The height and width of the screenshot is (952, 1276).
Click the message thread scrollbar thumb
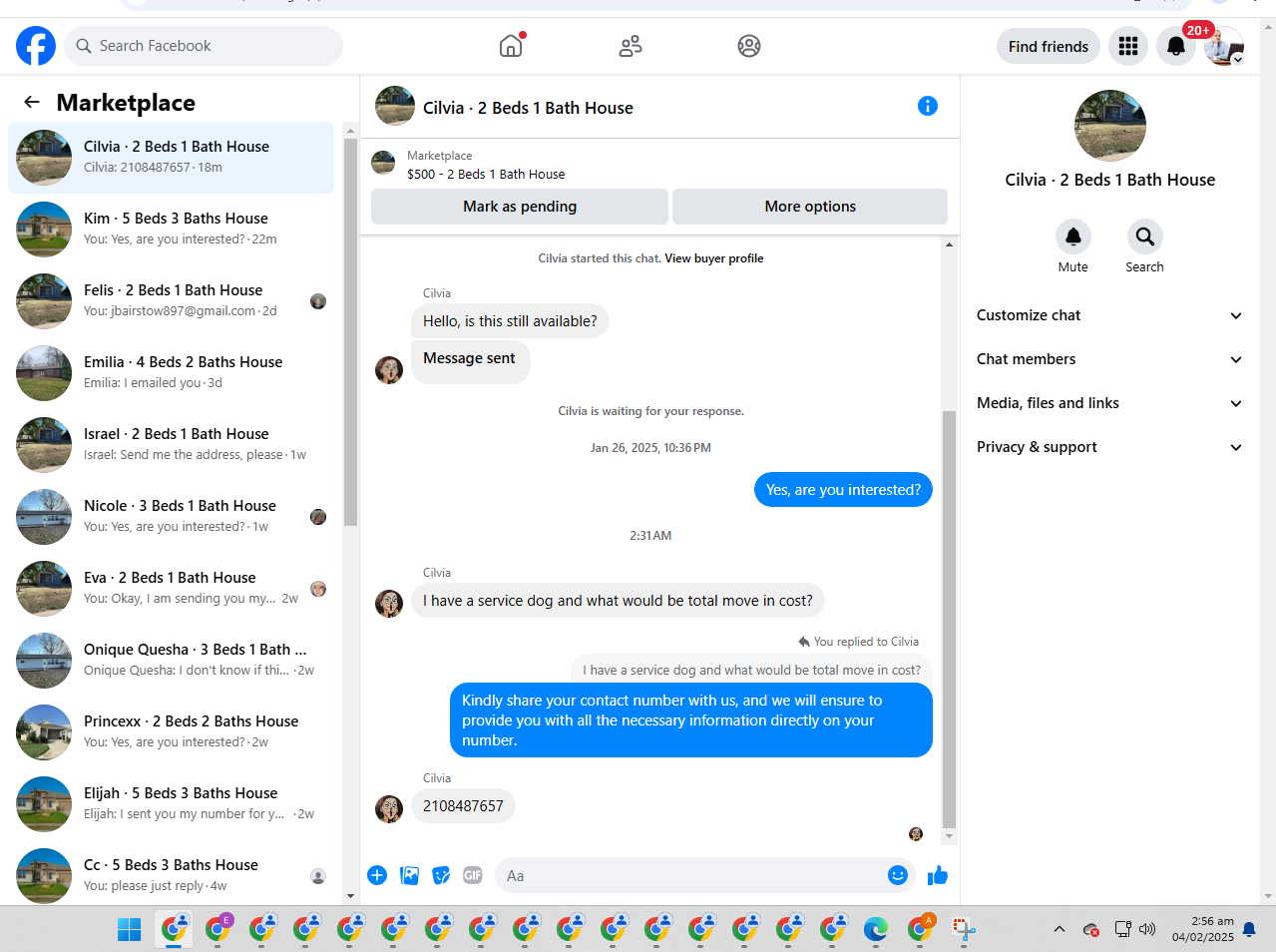(x=949, y=619)
